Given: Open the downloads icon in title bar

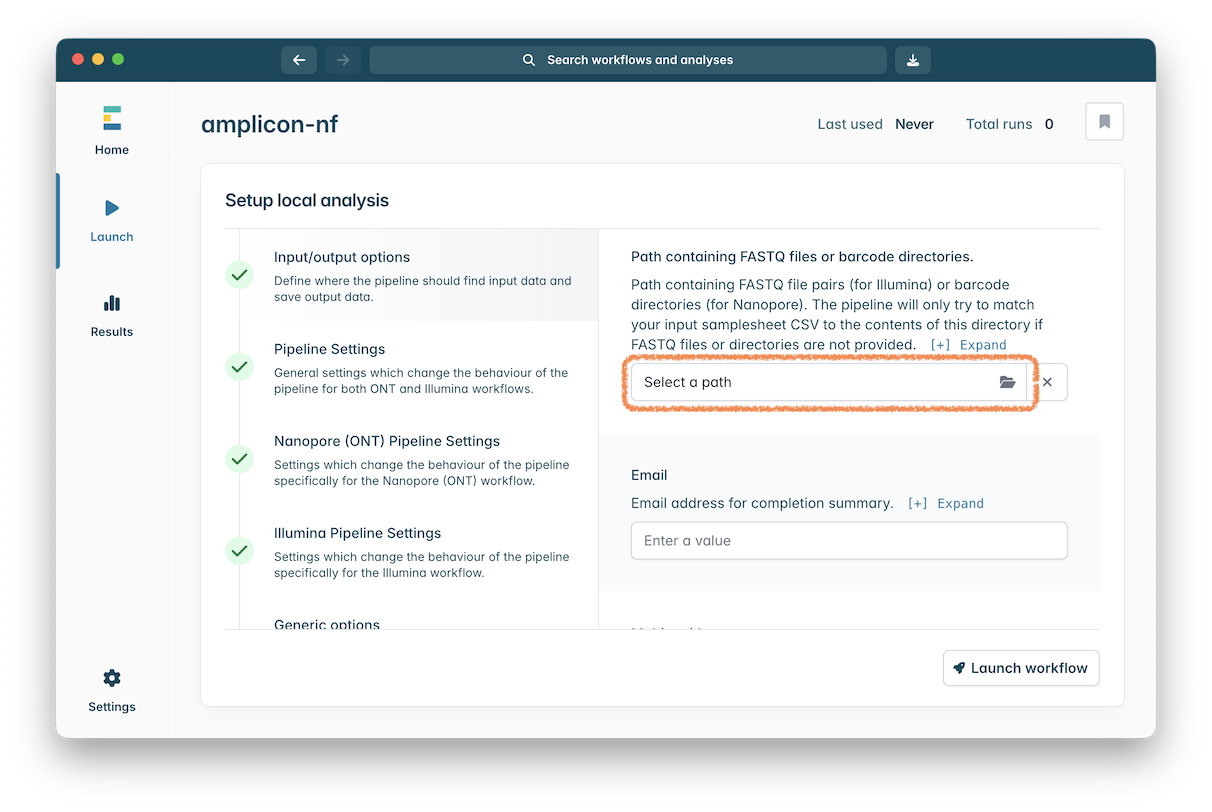Looking at the screenshot, I should [x=912, y=60].
